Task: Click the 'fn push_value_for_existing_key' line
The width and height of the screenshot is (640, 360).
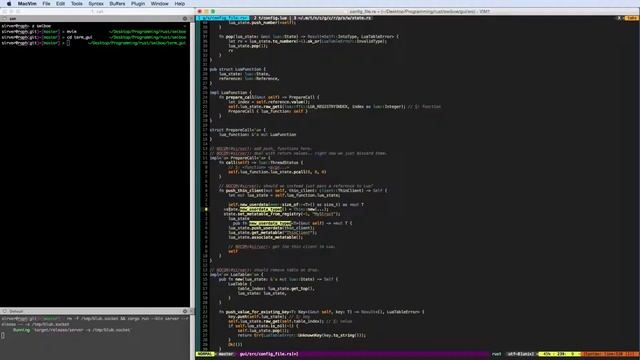Action: pyautogui.click(x=322, y=312)
